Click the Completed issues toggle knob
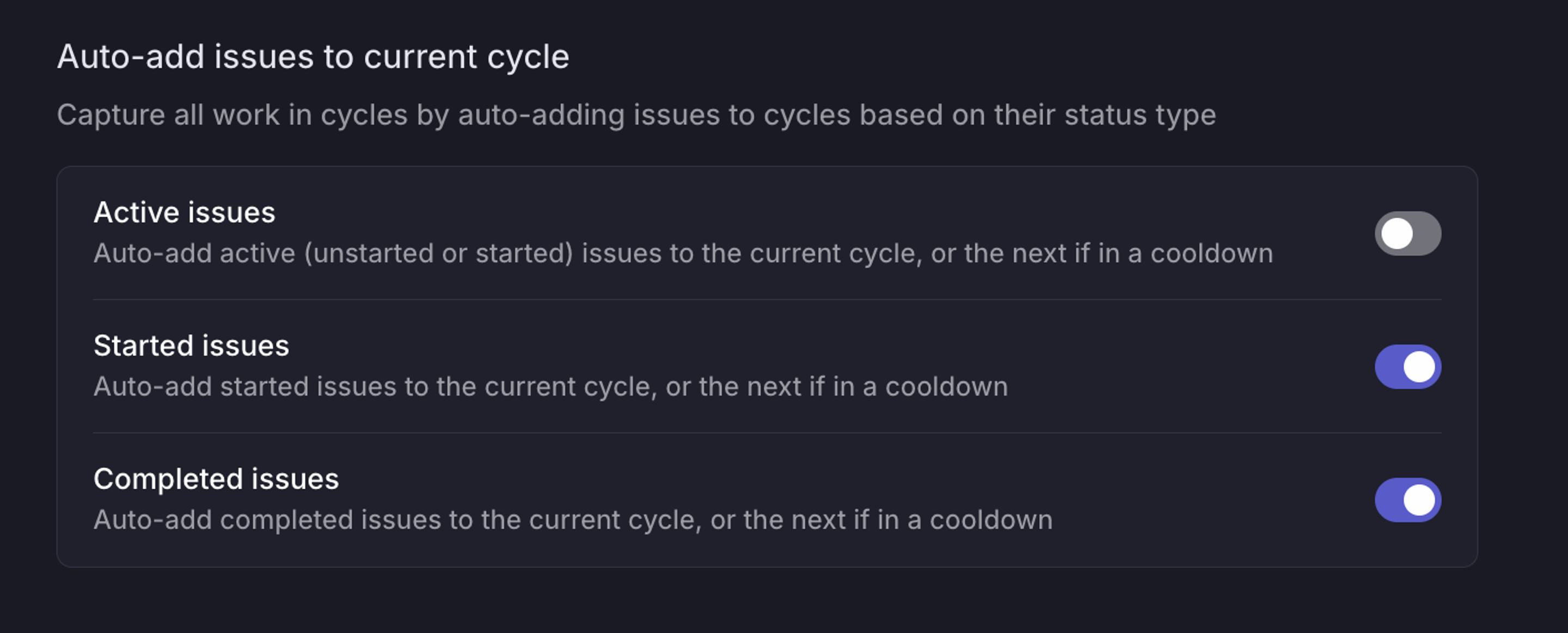Viewport: 1568px width, 633px height. point(1420,499)
